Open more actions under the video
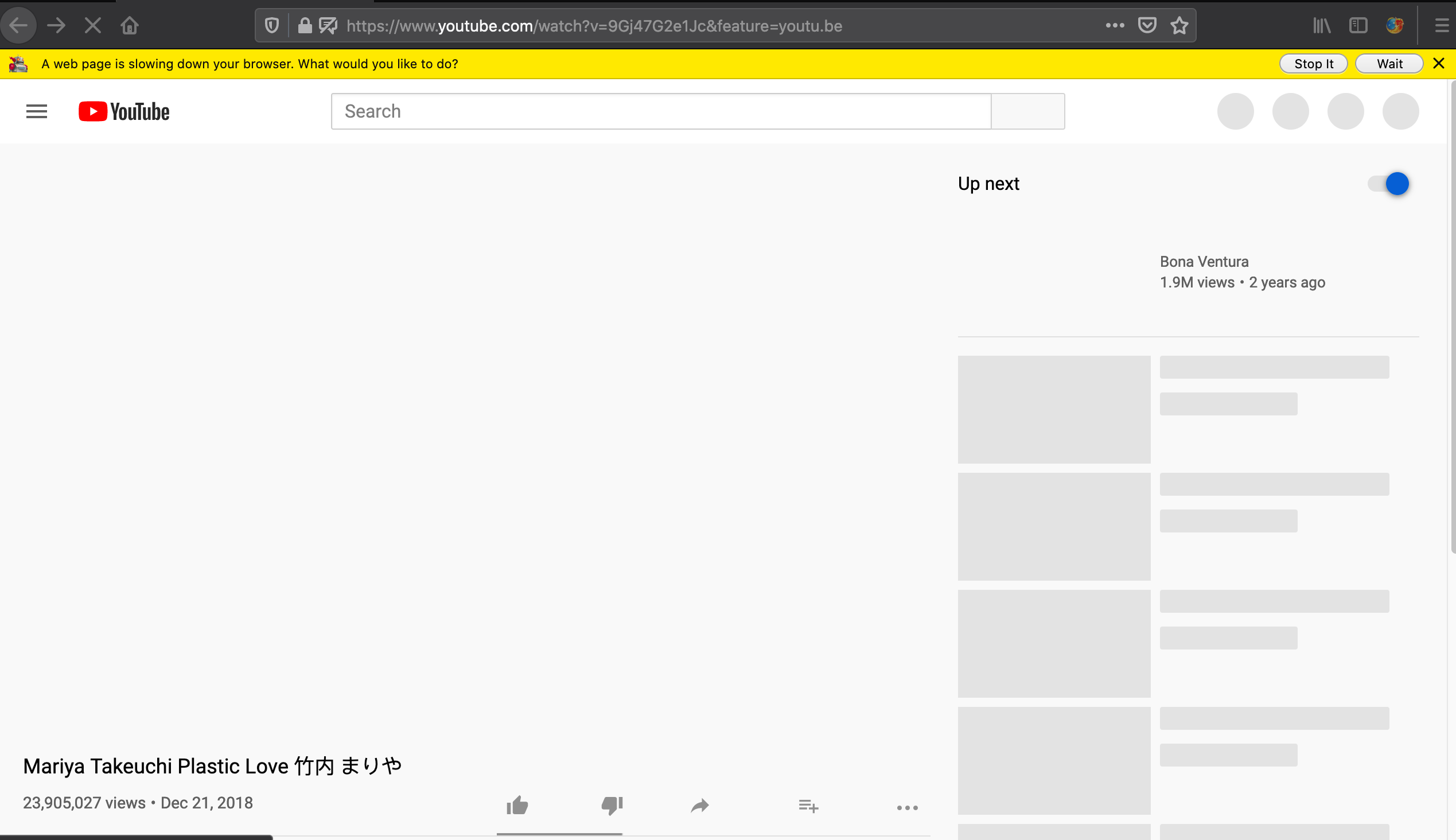This screenshot has width=1456, height=840. [x=906, y=807]
